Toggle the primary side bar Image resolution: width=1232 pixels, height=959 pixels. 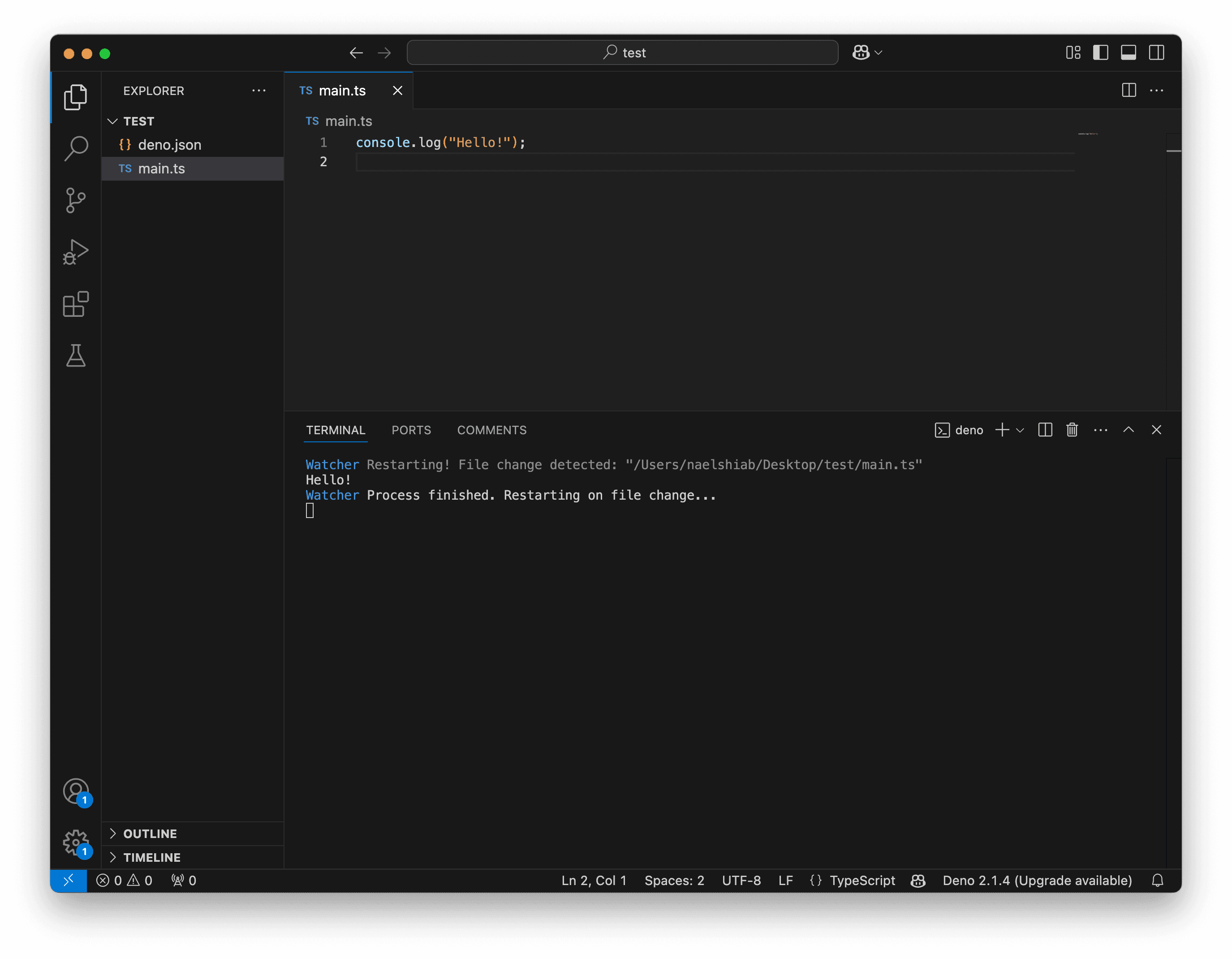pos(1101,52)
